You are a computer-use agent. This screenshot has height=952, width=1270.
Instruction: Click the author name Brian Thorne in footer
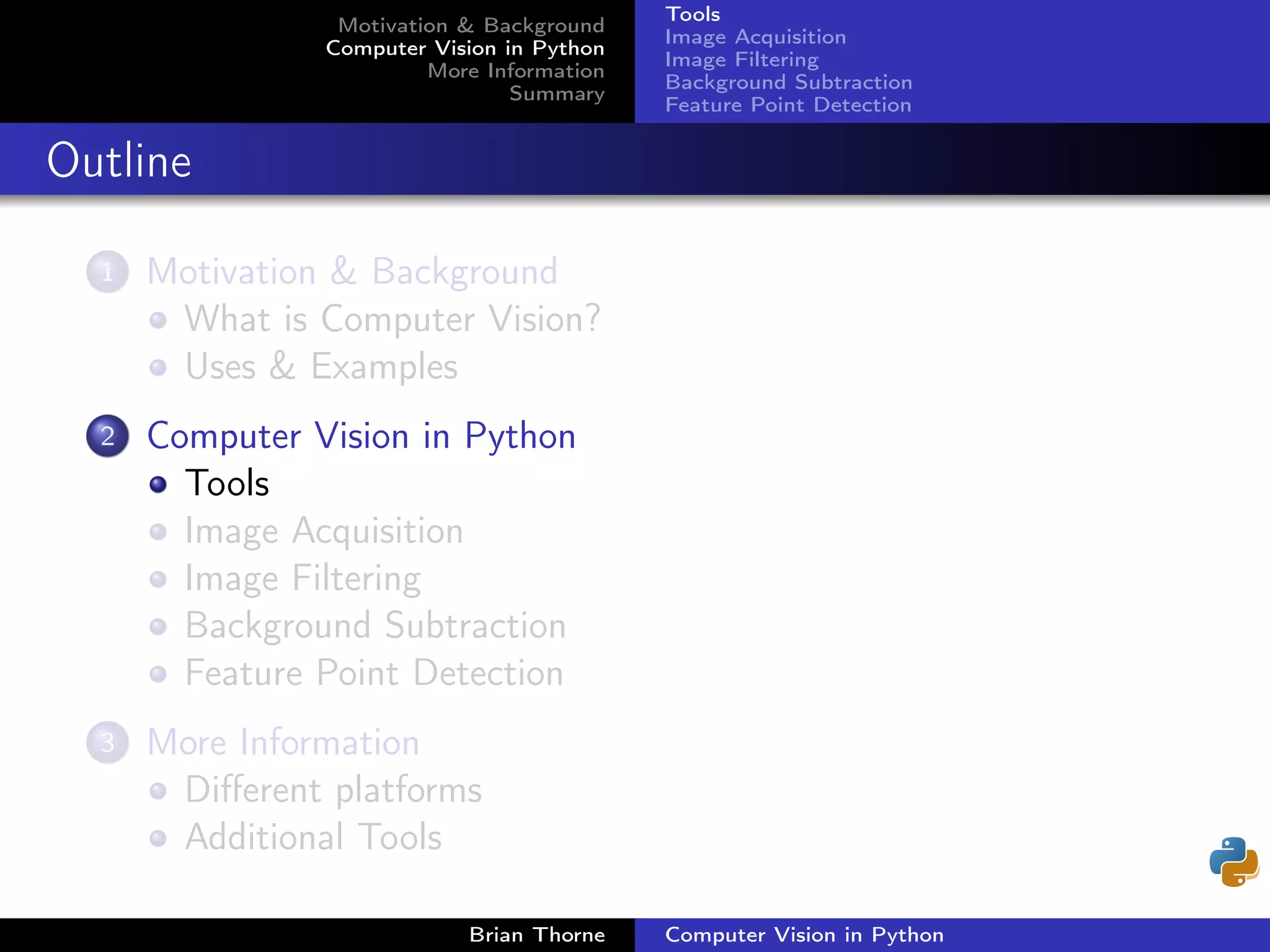pyautogui.click(x=537, y=935)
